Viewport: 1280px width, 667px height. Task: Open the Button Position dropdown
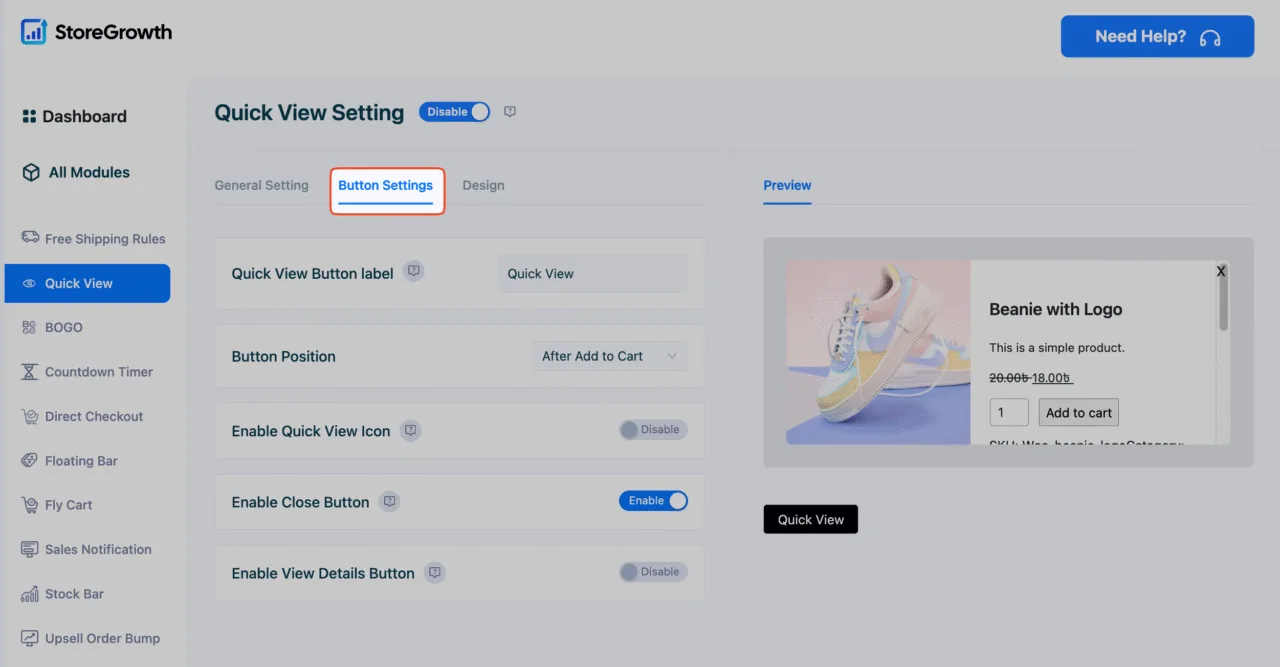[x=609, y=356]
